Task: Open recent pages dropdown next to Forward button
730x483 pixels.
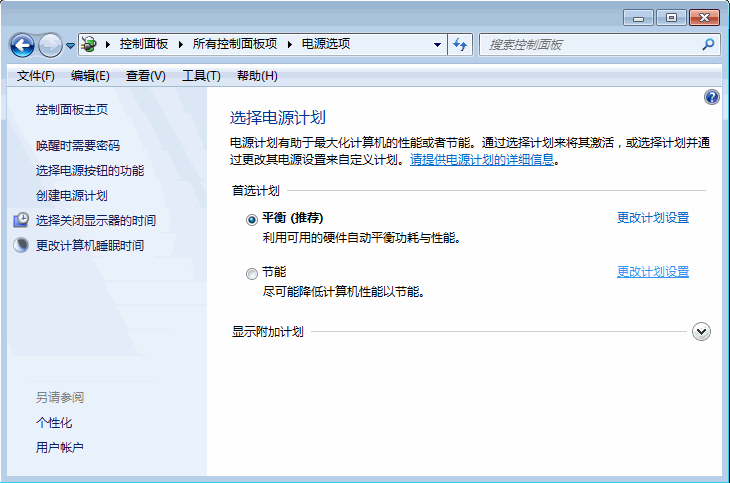Action: tap(70, 46)
